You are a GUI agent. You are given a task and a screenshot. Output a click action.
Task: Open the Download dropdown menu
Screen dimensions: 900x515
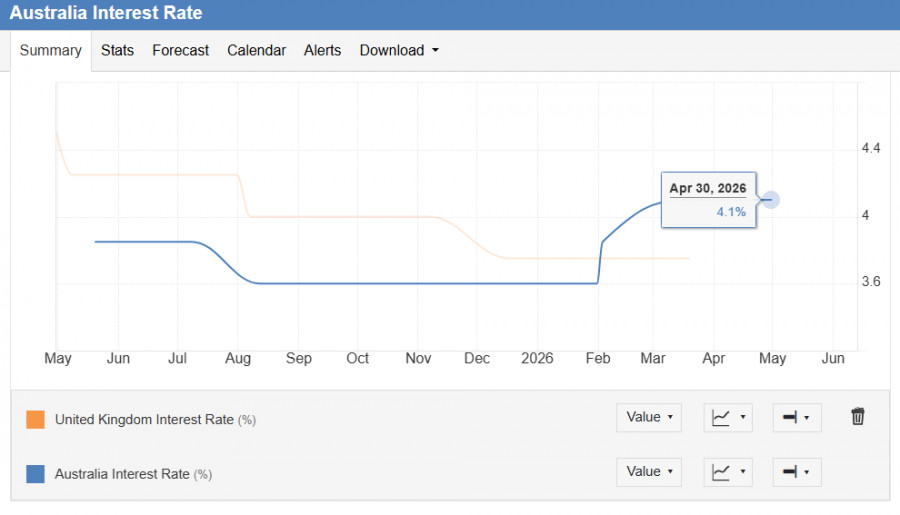399,50
